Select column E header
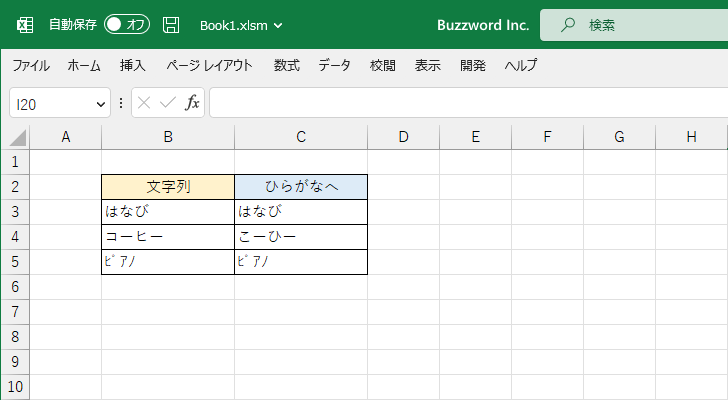The height and width of the screenshot is (400, 728). [475, 137]
